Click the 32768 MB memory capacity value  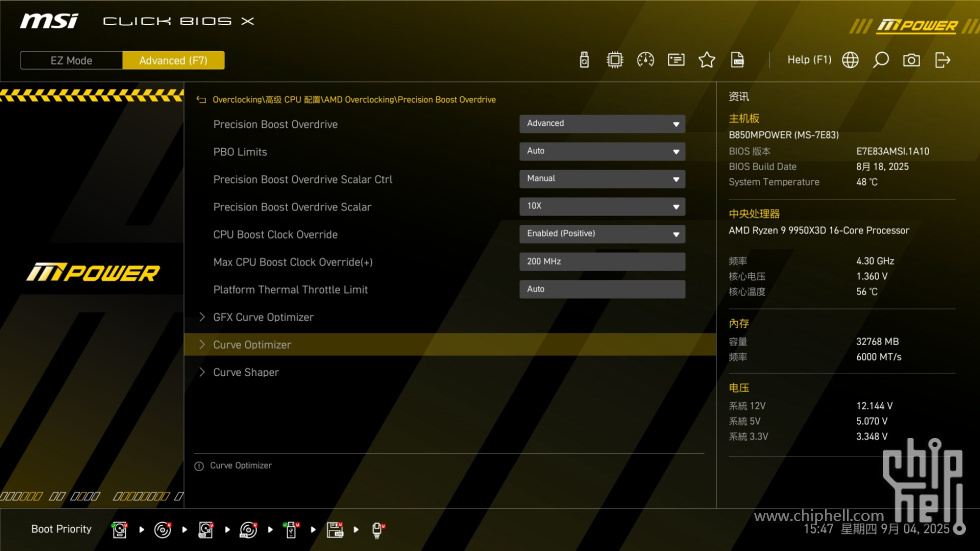pyautogui.click(x=878, y=342)
